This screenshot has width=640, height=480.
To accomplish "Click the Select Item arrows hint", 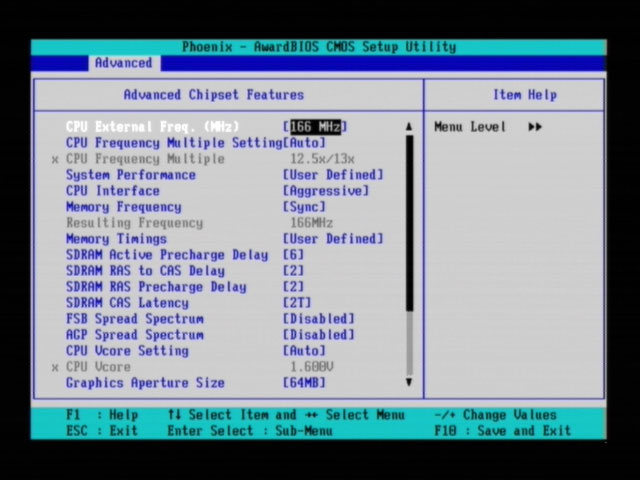I will coord(218,415).
